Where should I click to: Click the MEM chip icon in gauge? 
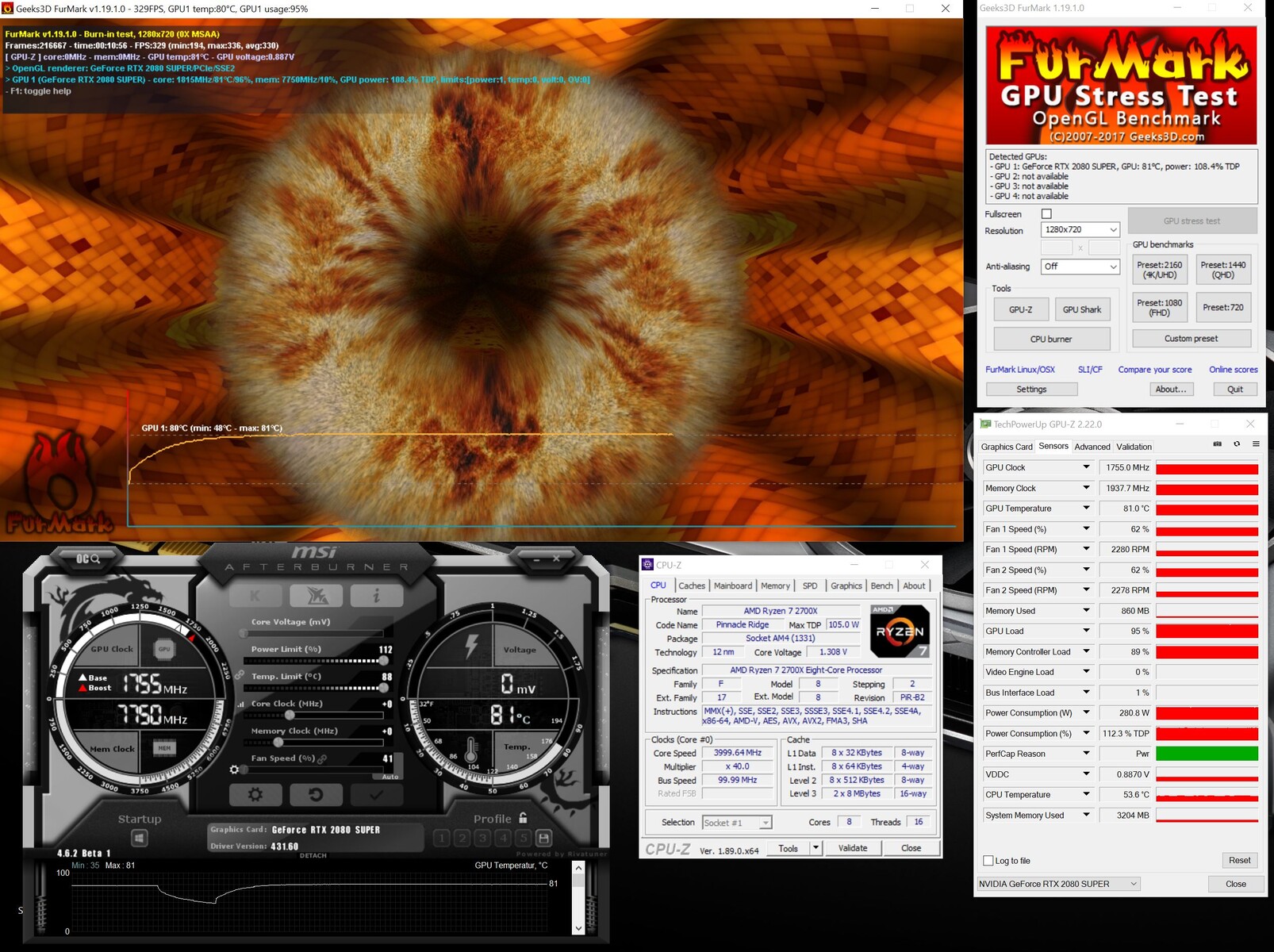(x=164, y=747)
